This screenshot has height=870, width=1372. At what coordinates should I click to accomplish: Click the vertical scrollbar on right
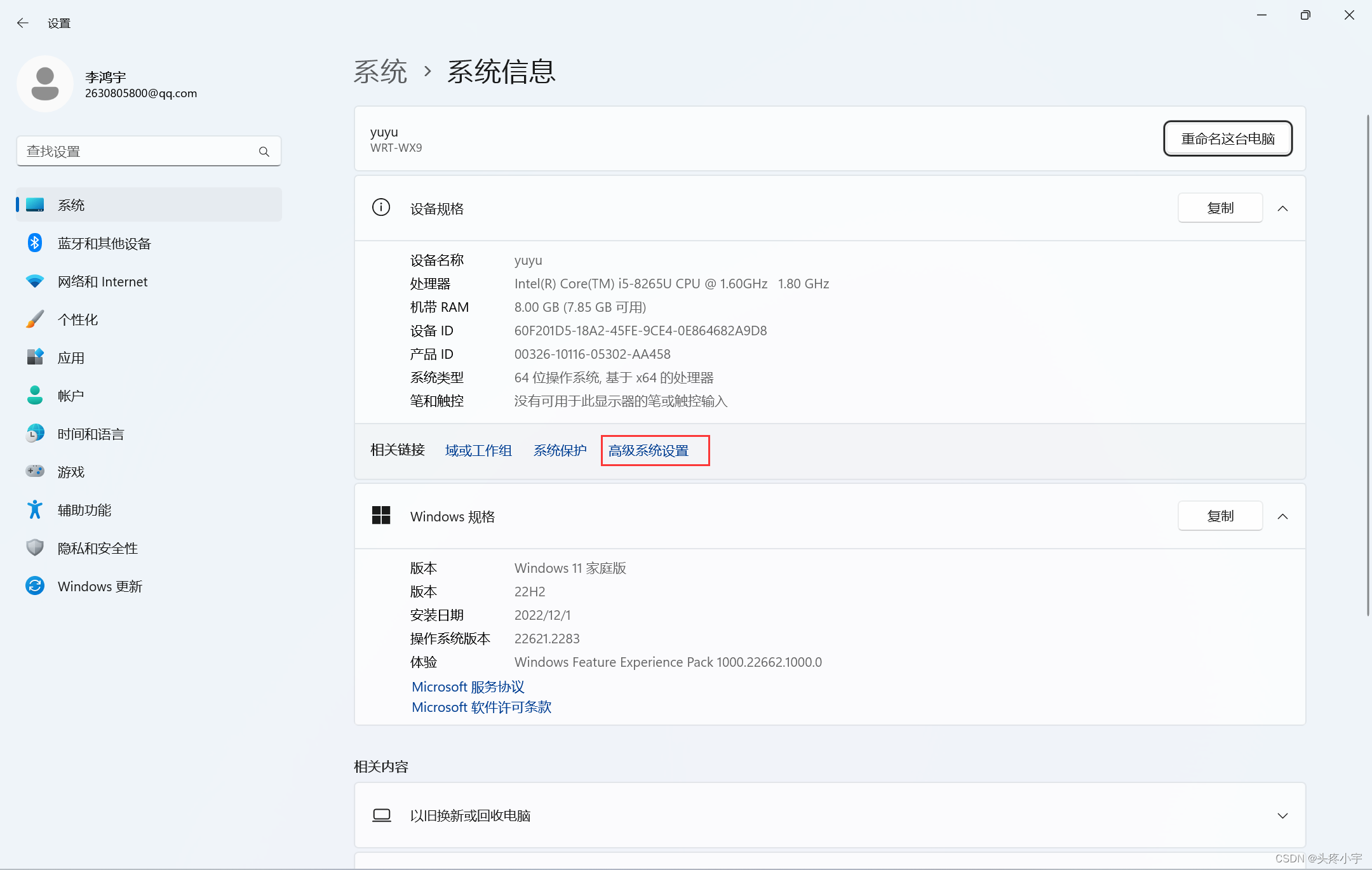point(1368,365)
